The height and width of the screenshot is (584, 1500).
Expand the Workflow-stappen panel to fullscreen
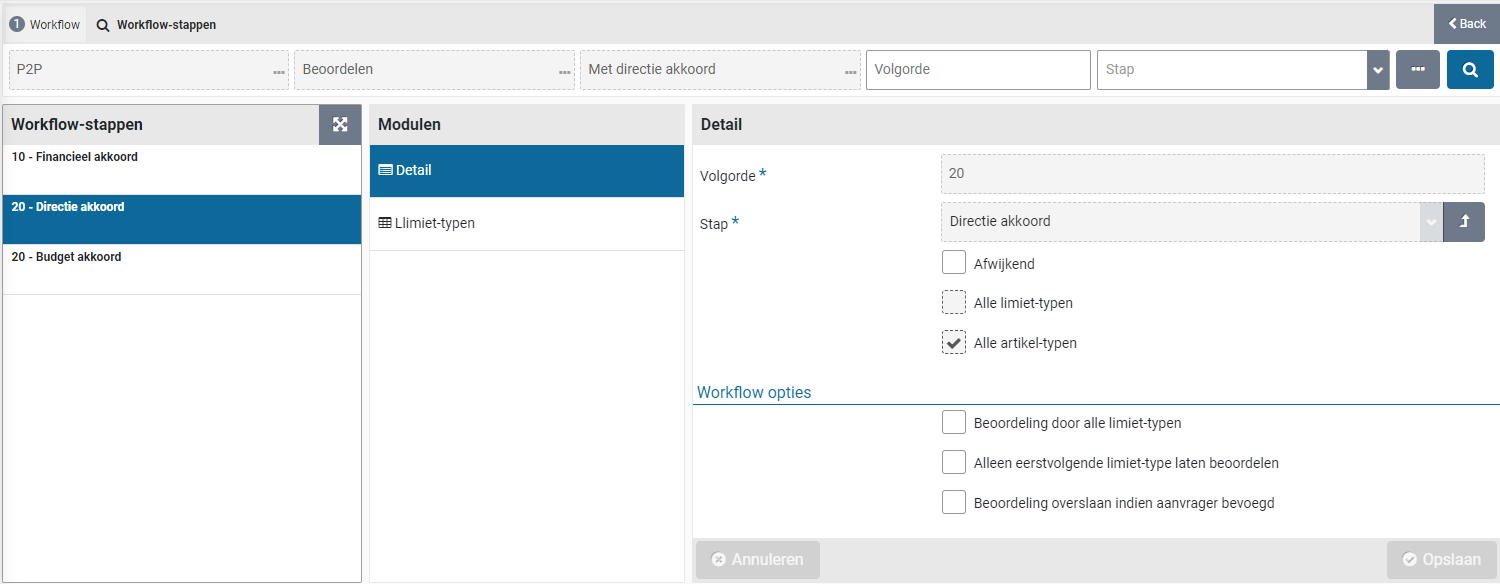point(340,125)
